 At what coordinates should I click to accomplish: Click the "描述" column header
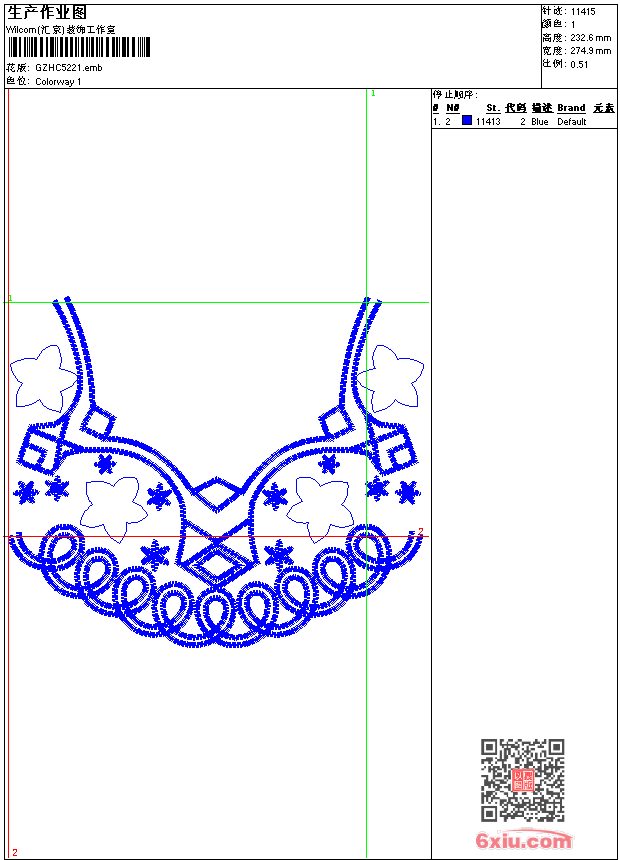[542, 108]
